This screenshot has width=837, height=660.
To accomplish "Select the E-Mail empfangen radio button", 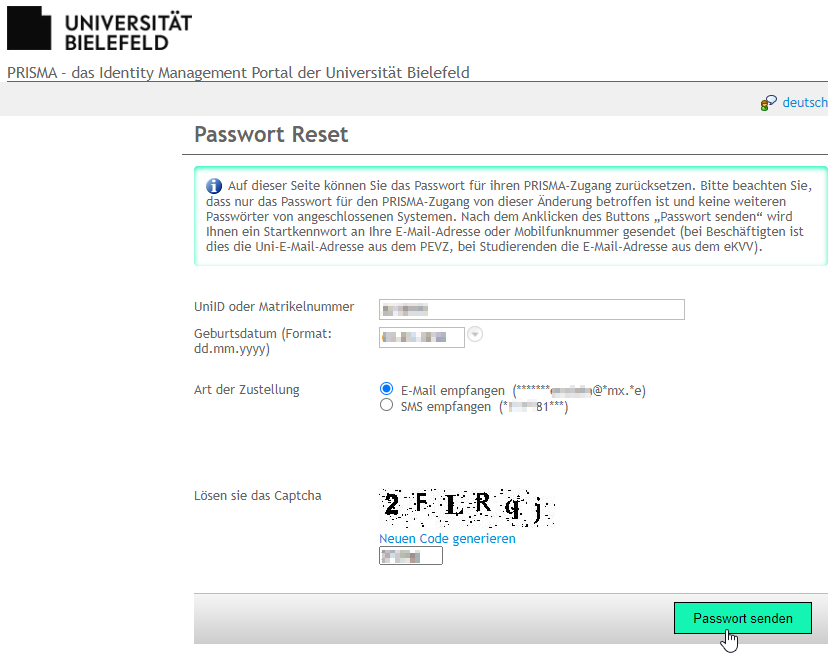I will coord(386,389).
